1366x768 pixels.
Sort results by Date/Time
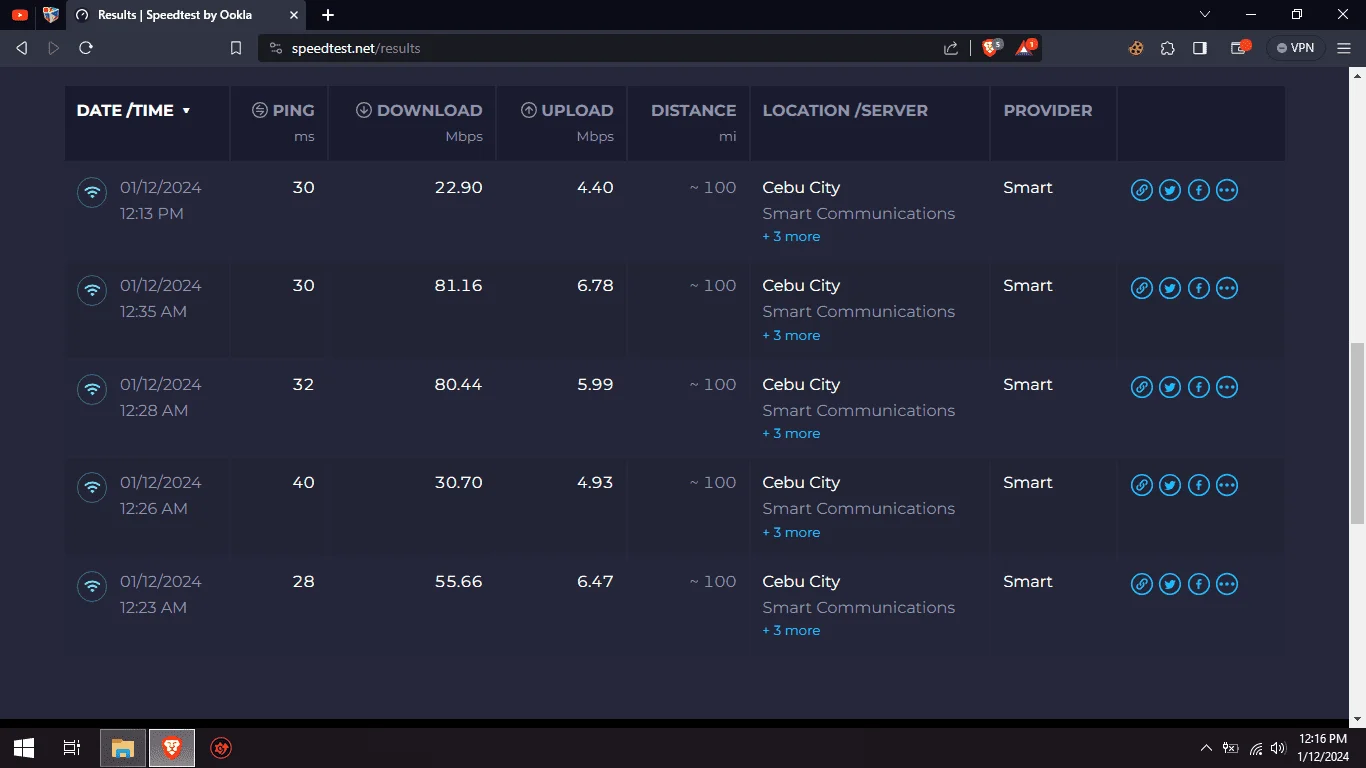pos(133,110)
